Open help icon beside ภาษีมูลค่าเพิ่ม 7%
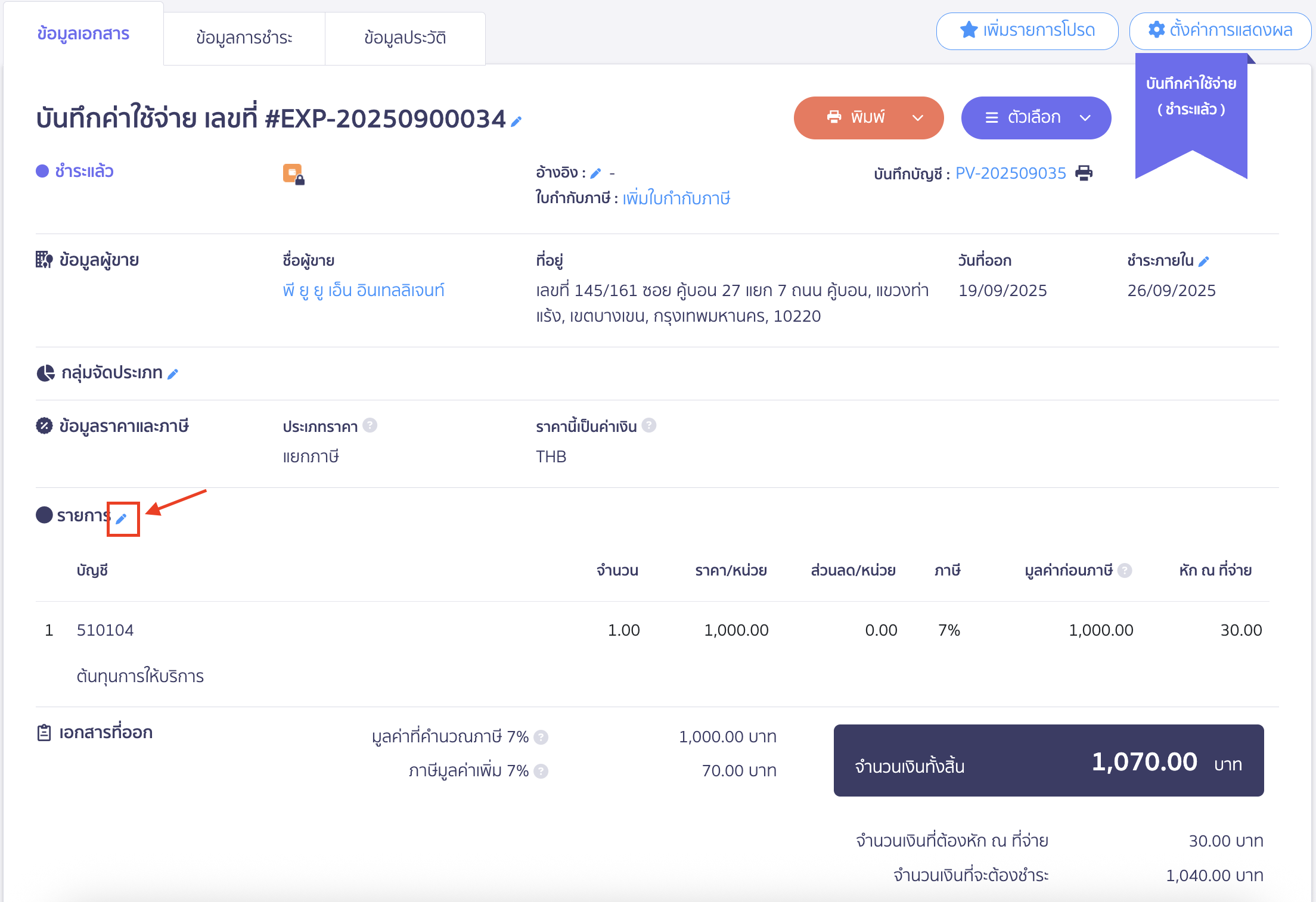This screenshot has width=1316, height=902. click(x=541, y=770)
